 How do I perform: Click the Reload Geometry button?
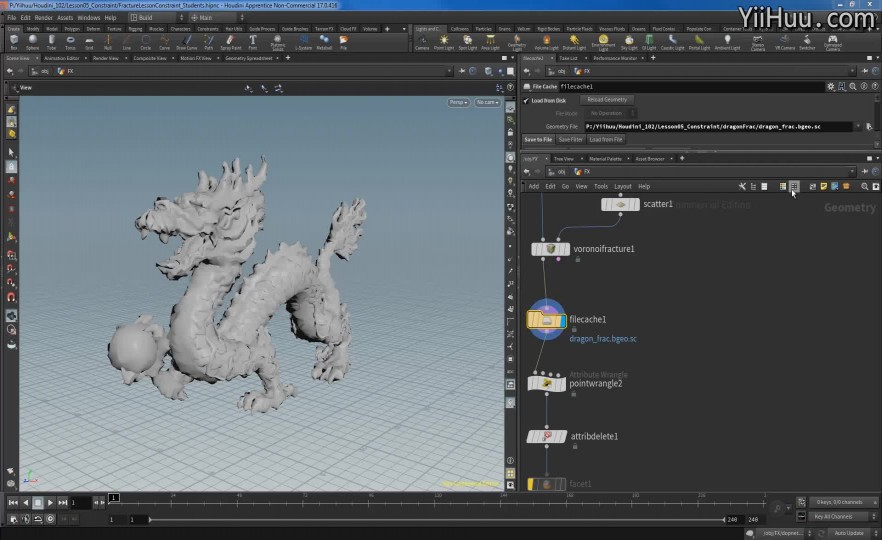tap(607, 100)
